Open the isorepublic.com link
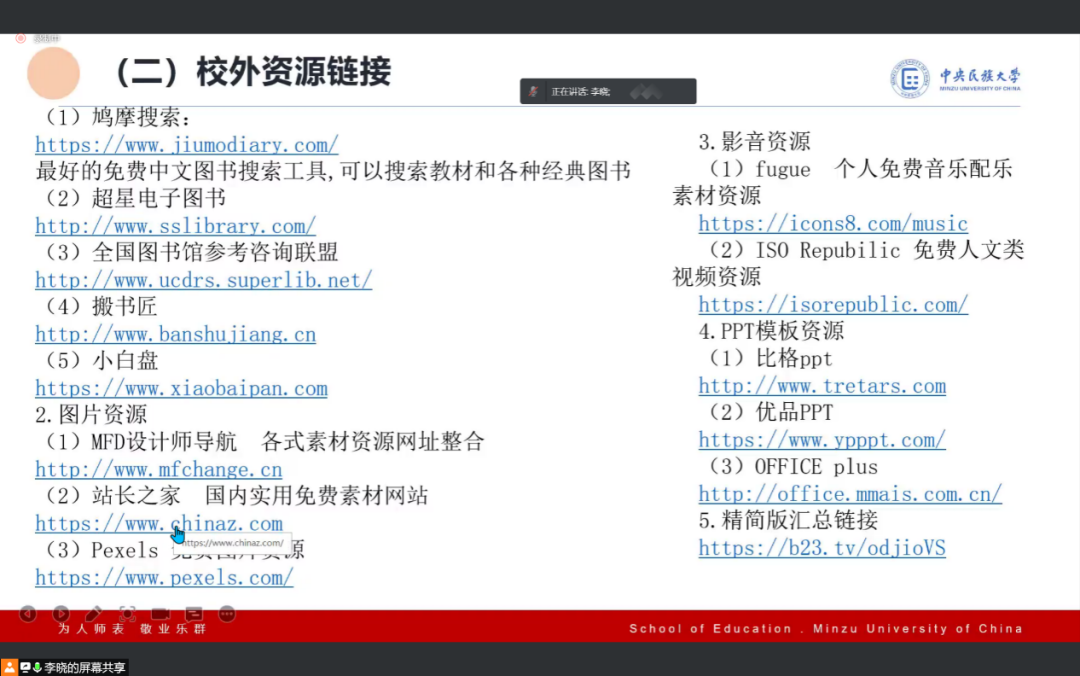 pyautogui.click(x=832, y=304)
